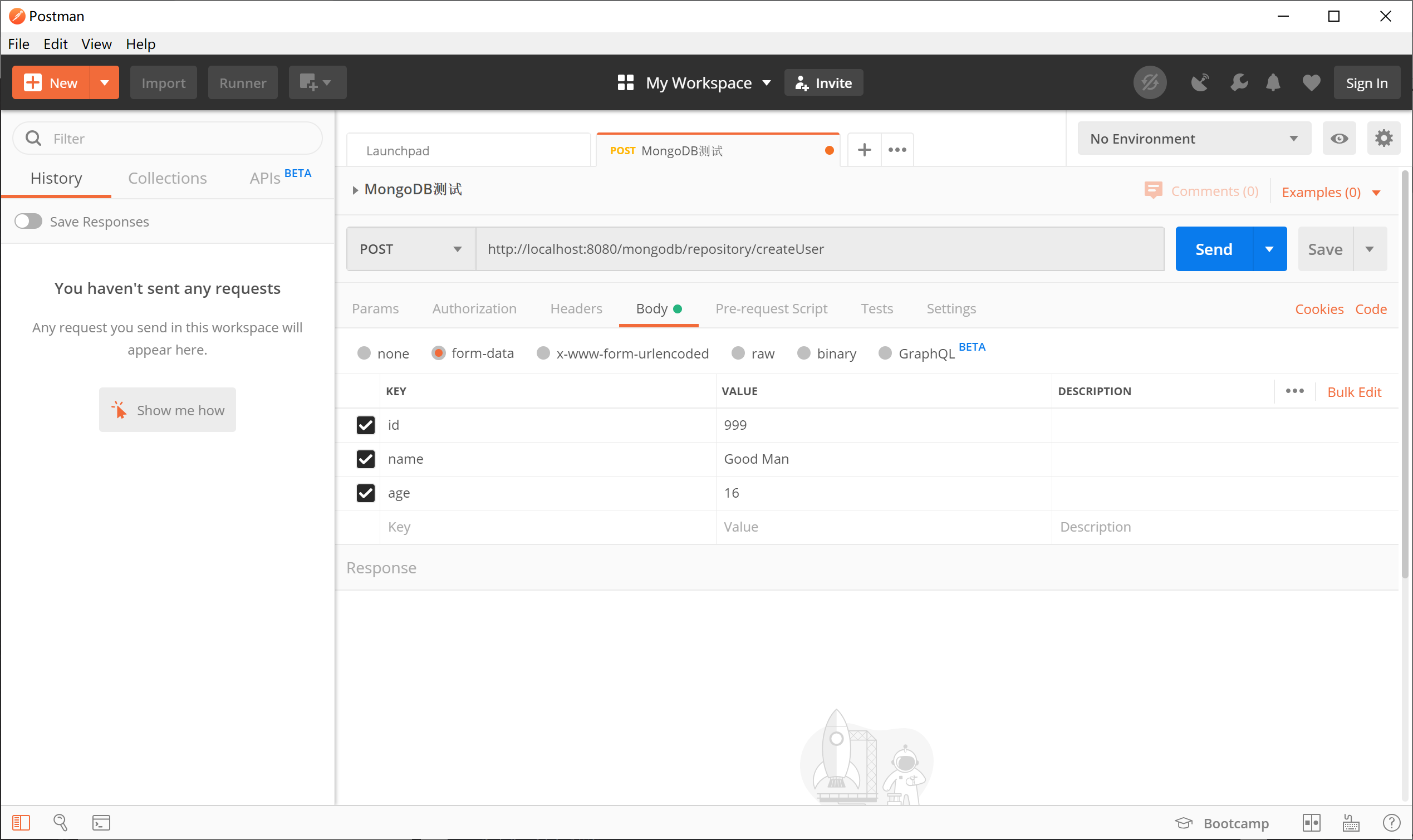Toggle the sidebar icon at bottom left
This screenshot has width=1413, height=840.
click(21, 822)
